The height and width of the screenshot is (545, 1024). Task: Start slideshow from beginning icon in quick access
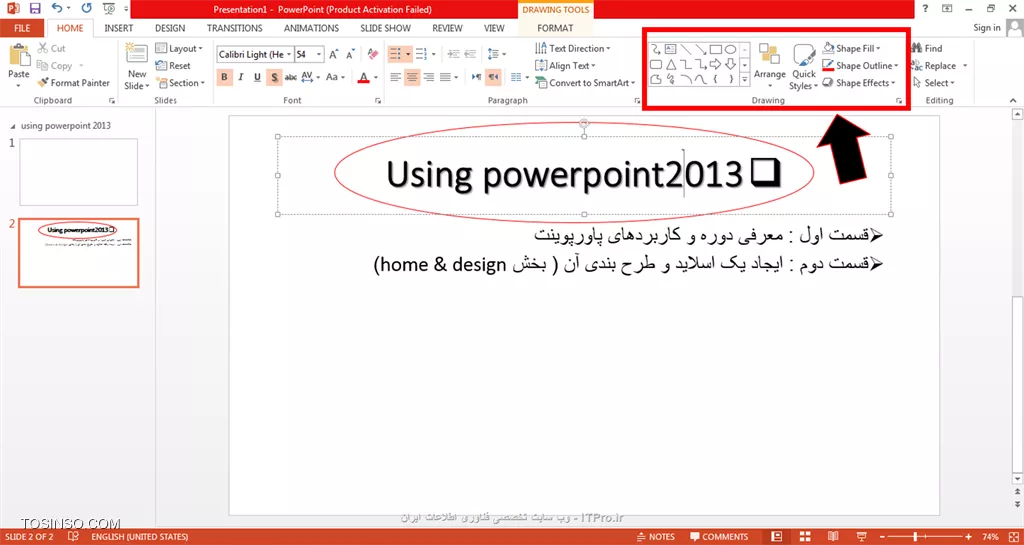coord(109,9)
